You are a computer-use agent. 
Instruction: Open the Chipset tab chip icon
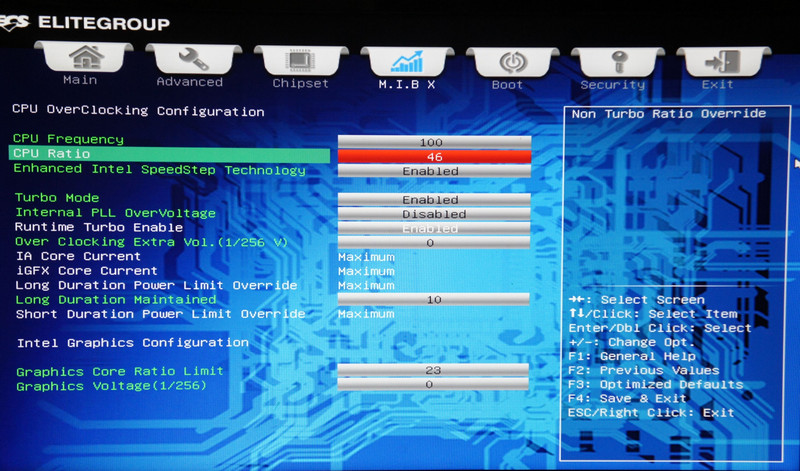pos(300,61)
